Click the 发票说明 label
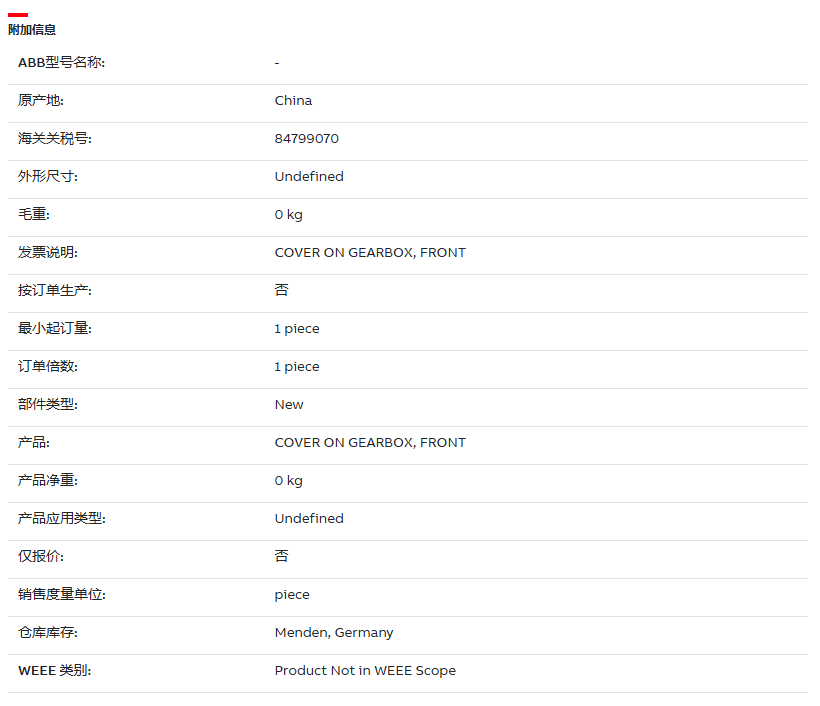Viewport: 820px width, 706px height. tap(48, 253)
